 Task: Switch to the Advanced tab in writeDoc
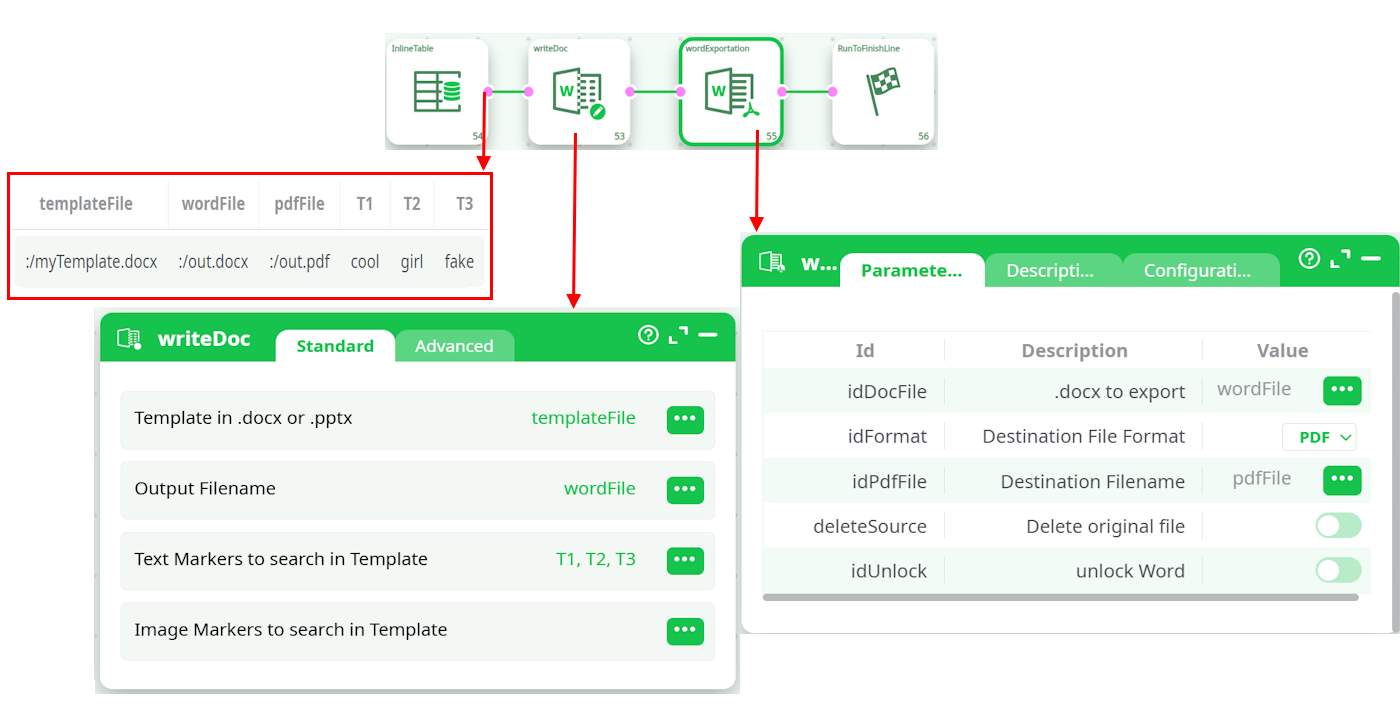(454, 346)
